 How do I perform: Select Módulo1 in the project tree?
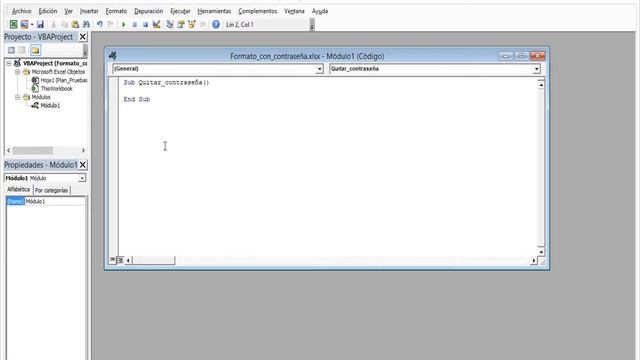point(46,106)
